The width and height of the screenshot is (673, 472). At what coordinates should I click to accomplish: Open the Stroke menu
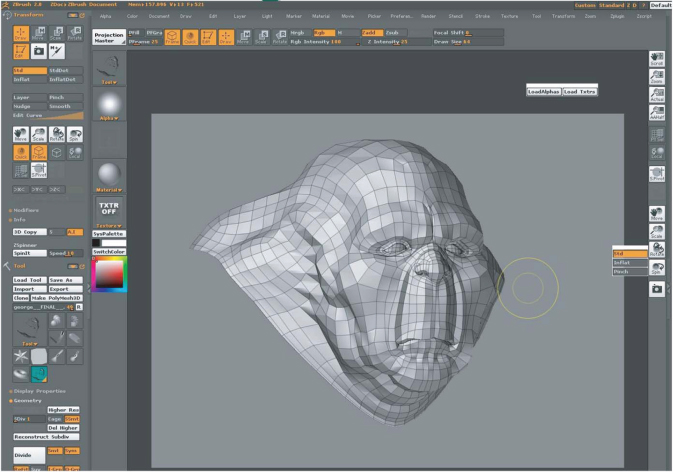pyautogui.click(x=483, y=17)
